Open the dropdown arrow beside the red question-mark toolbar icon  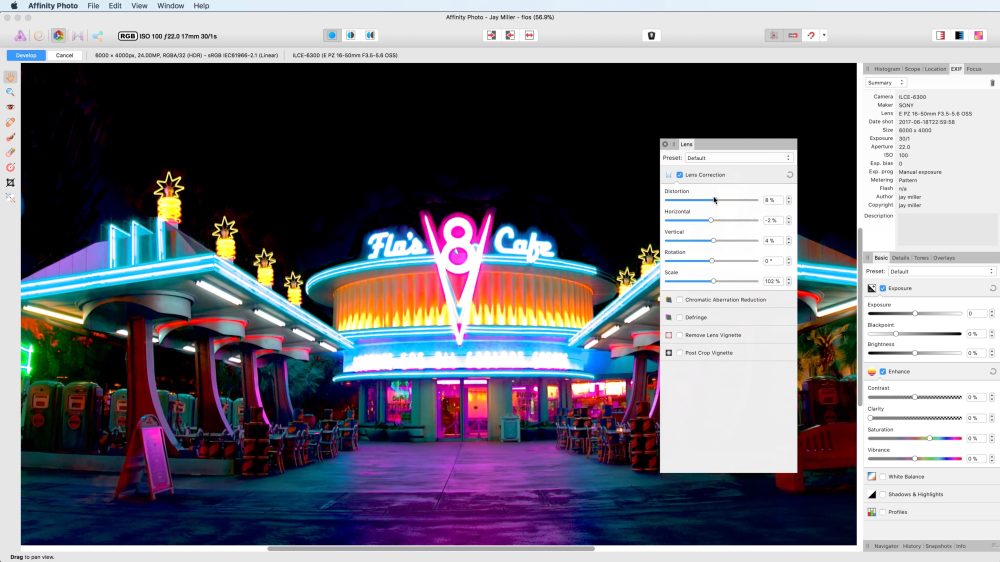[824, 36]
